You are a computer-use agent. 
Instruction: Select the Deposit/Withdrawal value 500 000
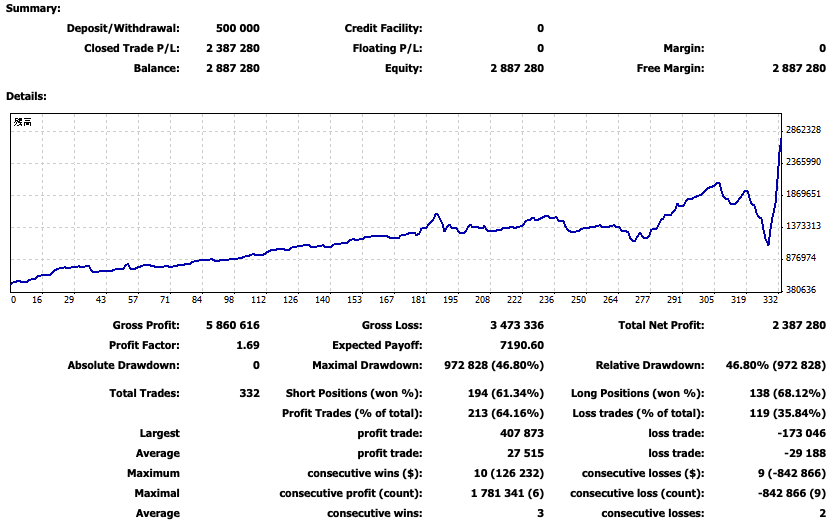[238, 29]
